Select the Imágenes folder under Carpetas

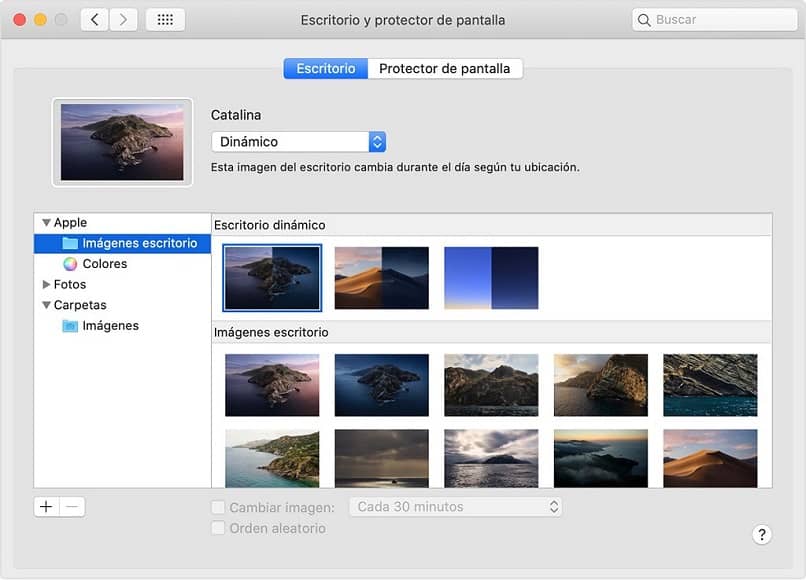(111, 326)
